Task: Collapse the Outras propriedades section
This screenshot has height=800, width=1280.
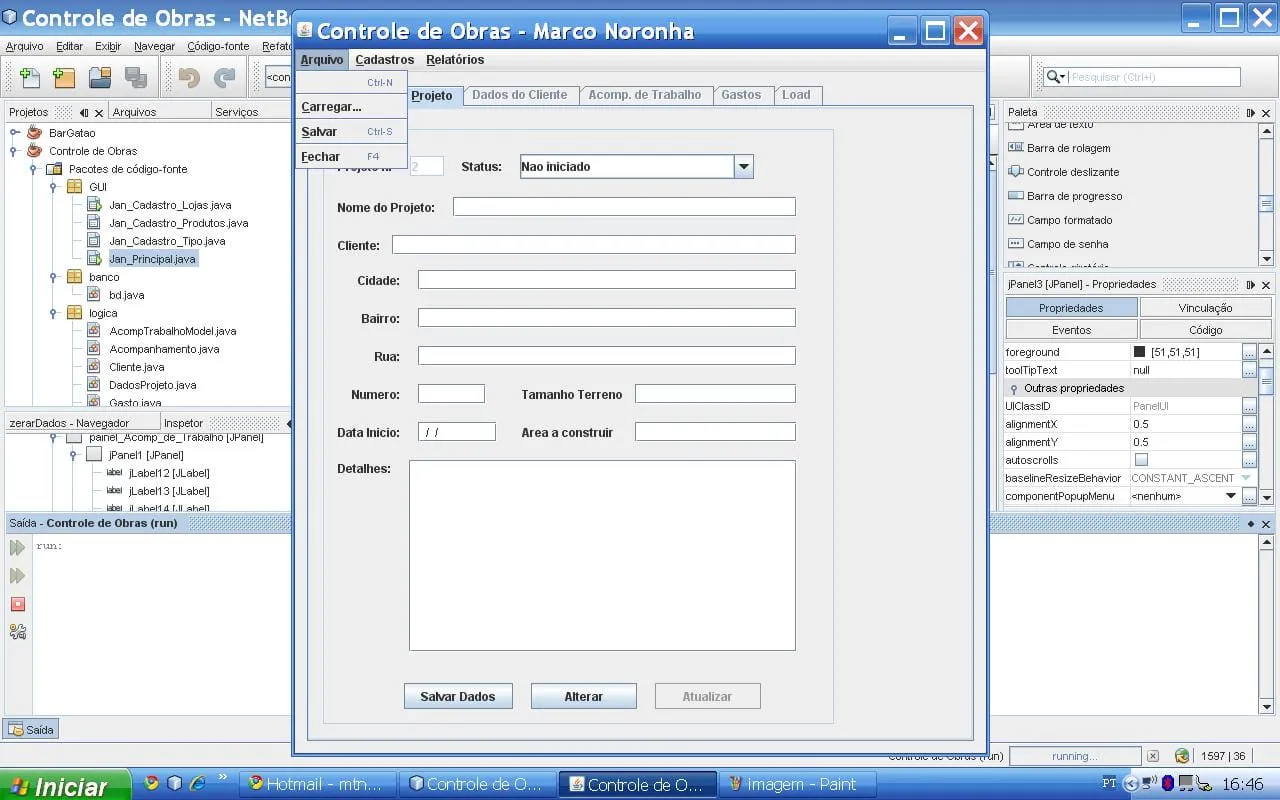Action: click(1014, 389)
